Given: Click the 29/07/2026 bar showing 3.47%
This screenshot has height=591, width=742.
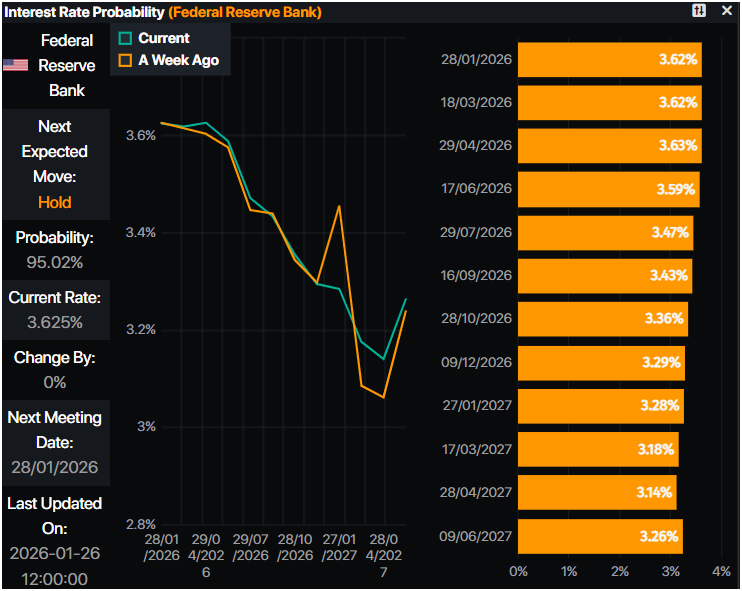Looking at the screenshot, I should pyautogui.click(x=605, y=232).
